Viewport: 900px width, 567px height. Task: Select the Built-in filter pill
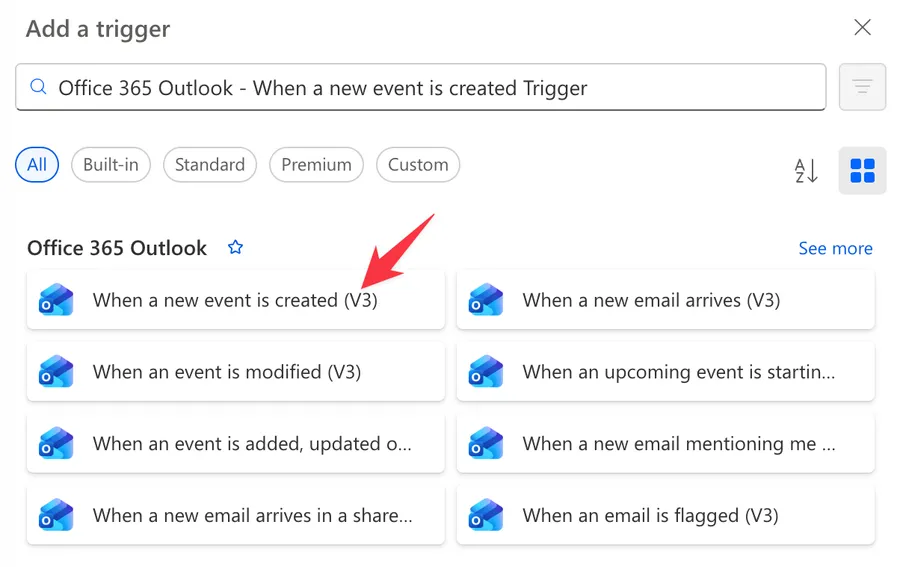click(x=111, y=165)
